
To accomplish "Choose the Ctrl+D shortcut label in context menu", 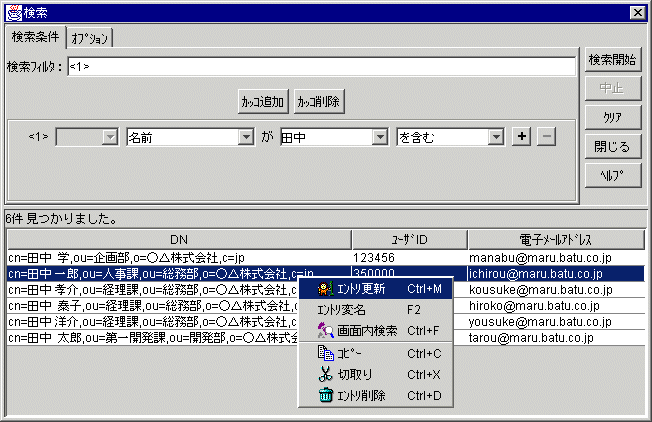I will [424, 395].
